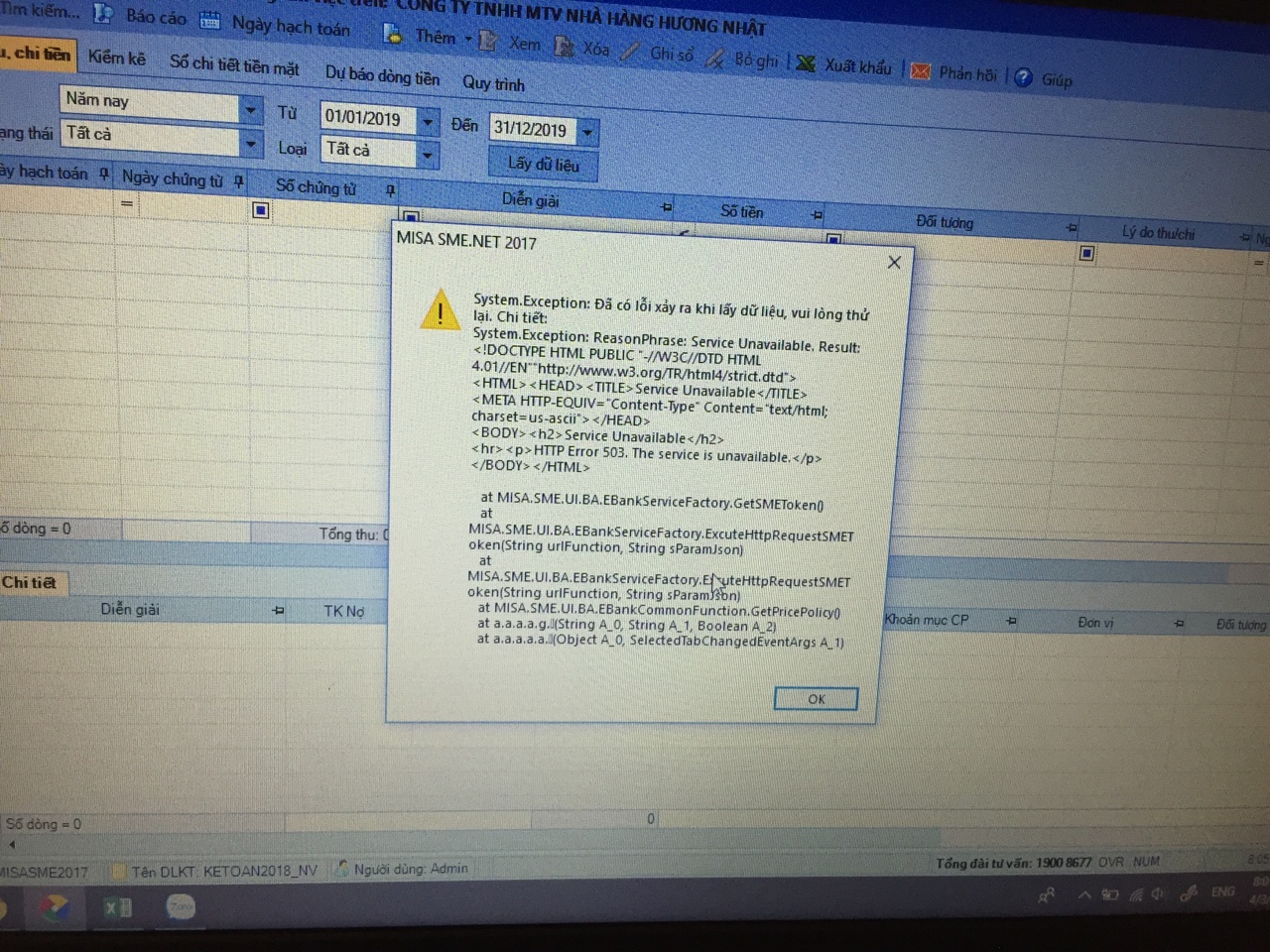Switch to Sổ chi tiết tiền mặt tab
This screenshot has width=1270, height=952.
[x=234, y=65]
